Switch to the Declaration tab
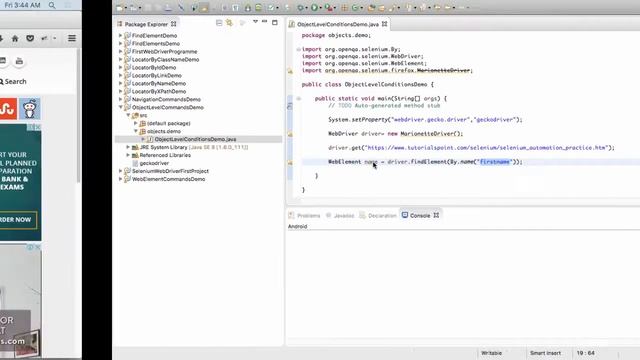The image size is (640, 360). click(x=378, y=216)
